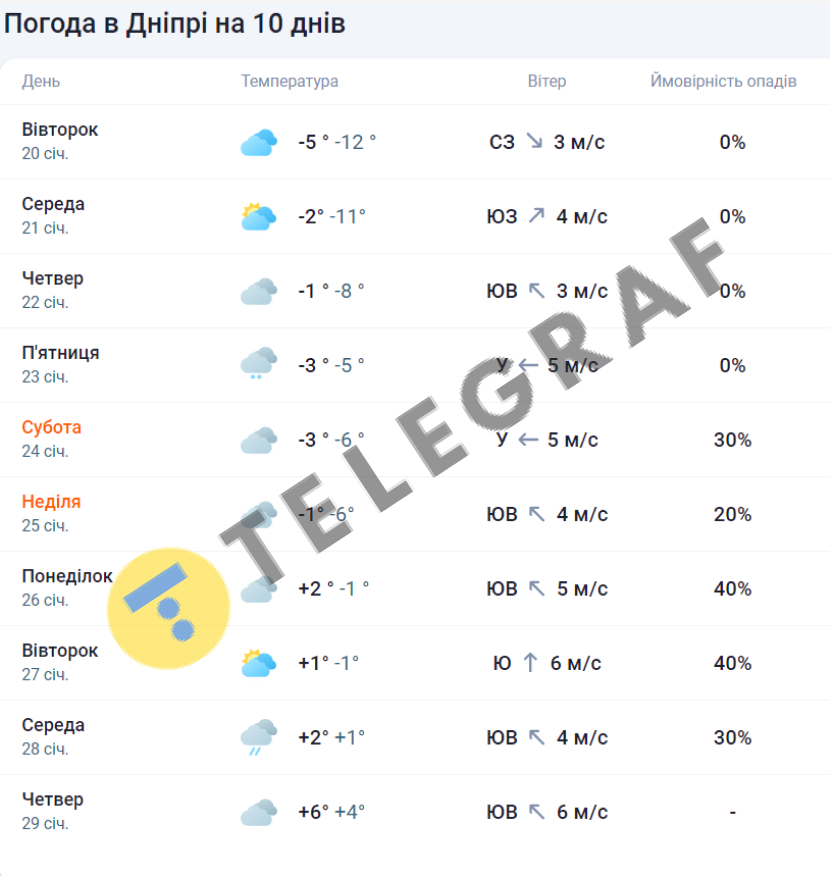The width and height of the screenshot is (830, 876).
Task: Click the 40% precipitation value for Понеділок
Action: tap(732, 589)
